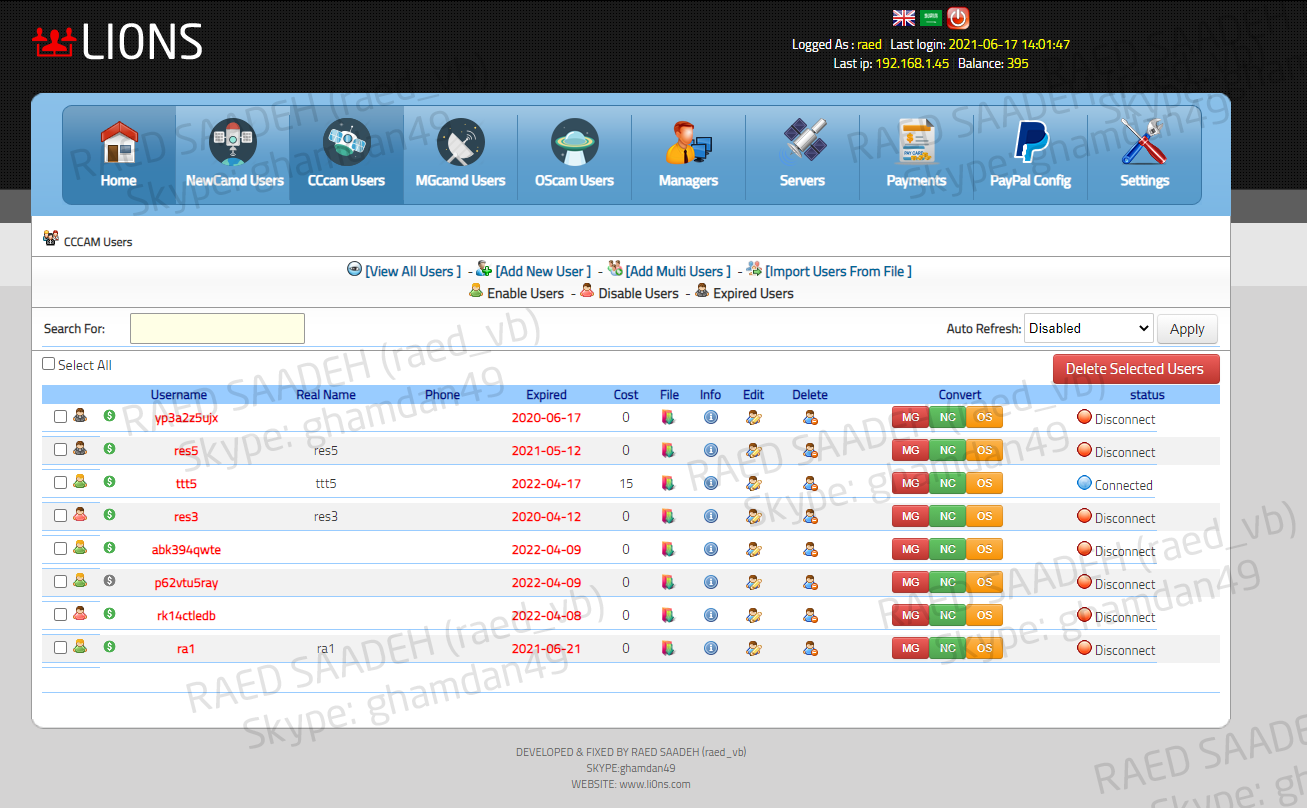Open the file icon for ra1
The height and width of the screenshot is (808, 1307).
pos(668,648)
